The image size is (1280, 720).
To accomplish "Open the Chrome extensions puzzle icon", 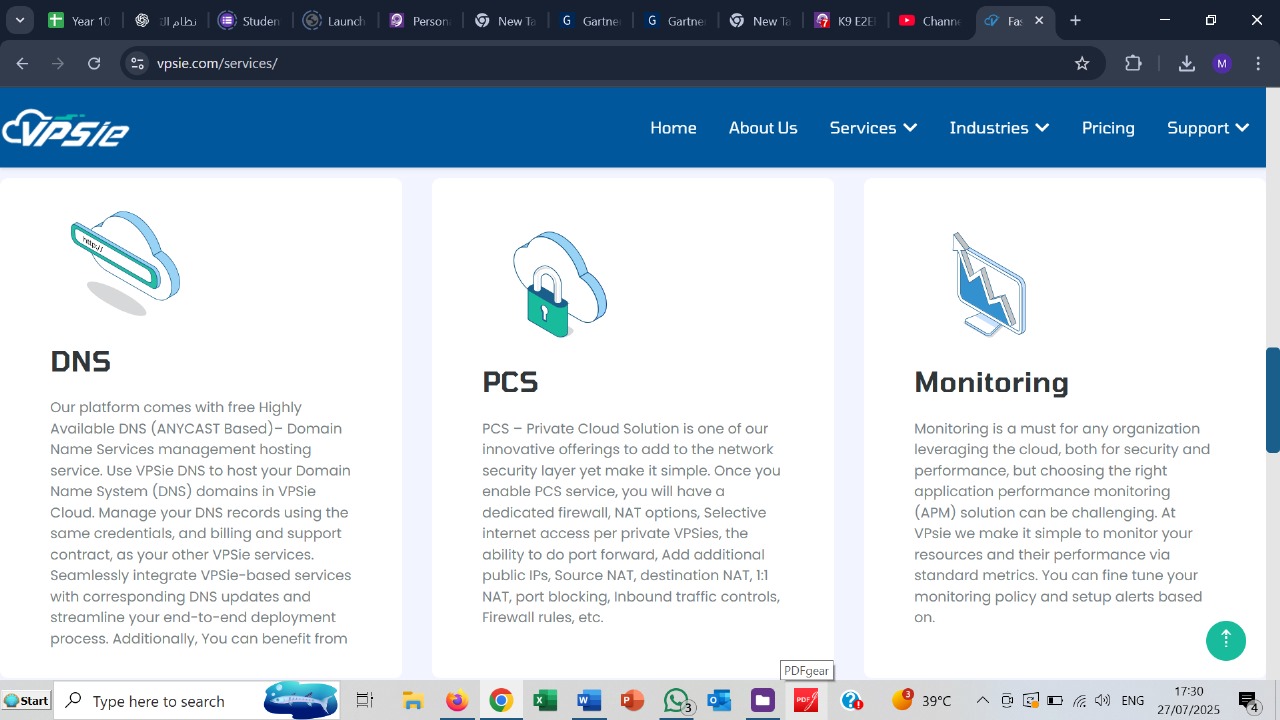I will [x=1133, y=63].
